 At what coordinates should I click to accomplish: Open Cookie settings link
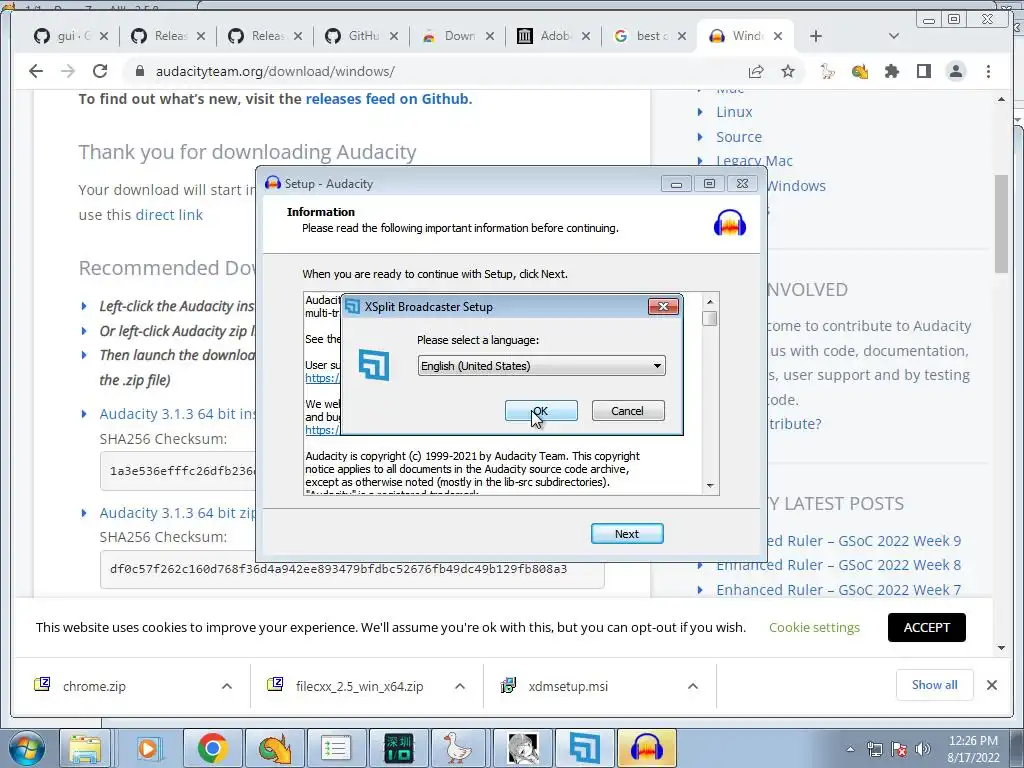coord(814,627)
